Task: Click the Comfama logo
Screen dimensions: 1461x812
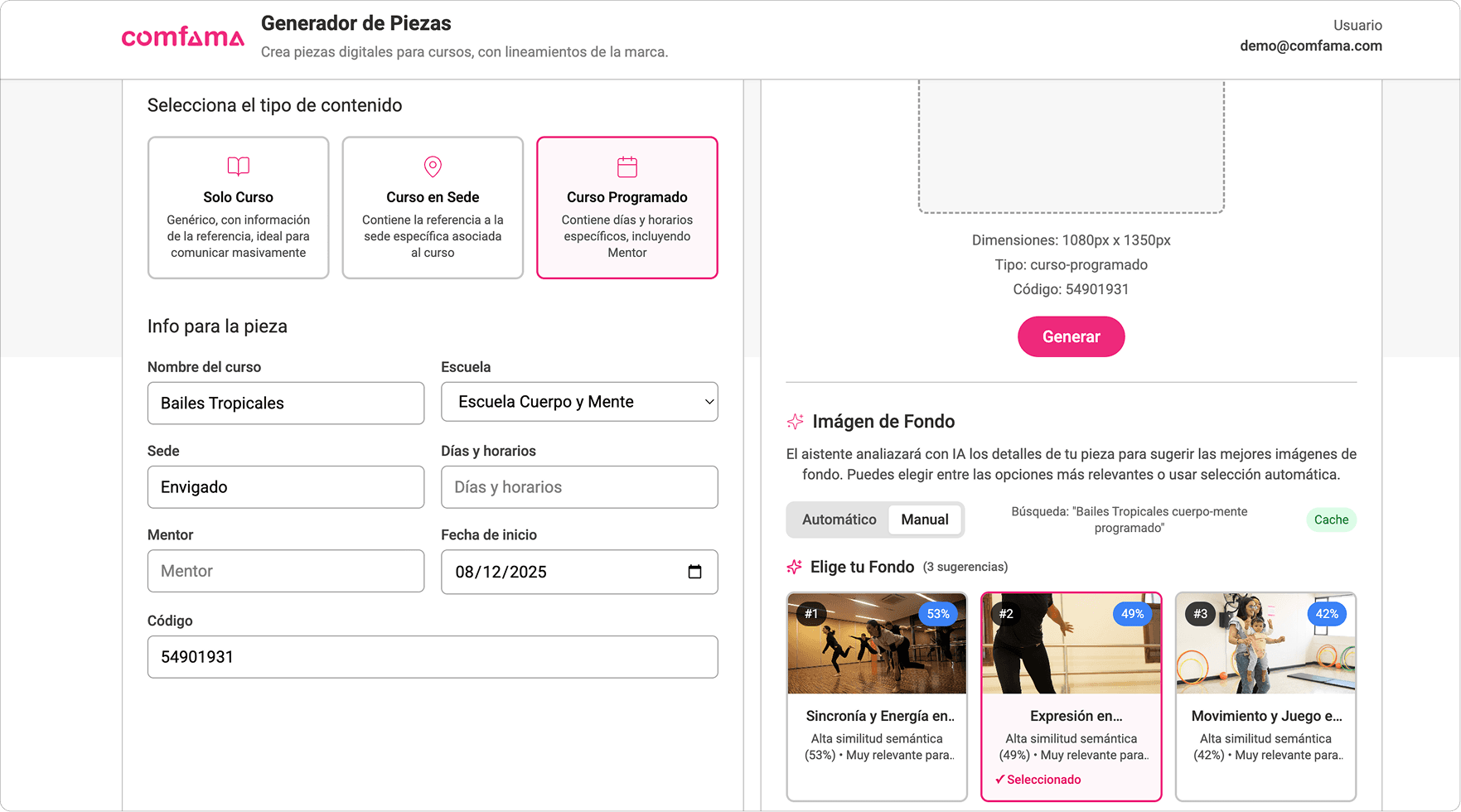Action: pos(183,37)
